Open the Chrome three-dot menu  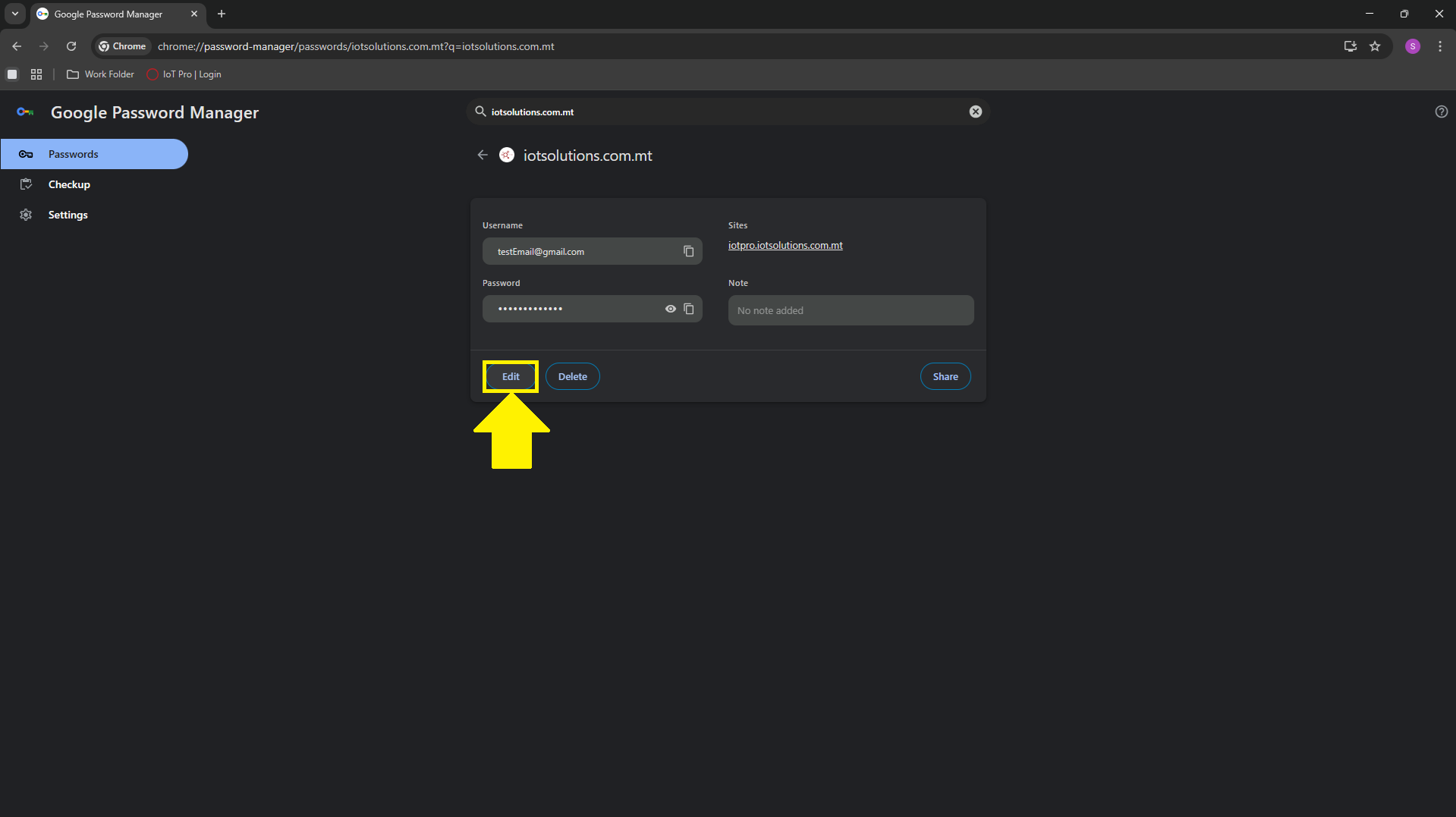coord(1440,46)
